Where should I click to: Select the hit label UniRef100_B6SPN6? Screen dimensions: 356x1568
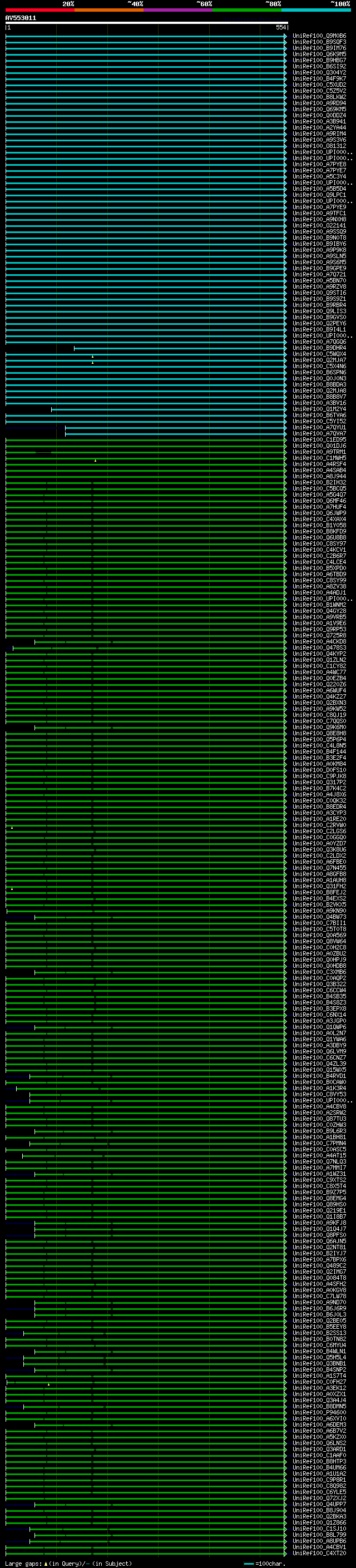[x=319, y=372]
